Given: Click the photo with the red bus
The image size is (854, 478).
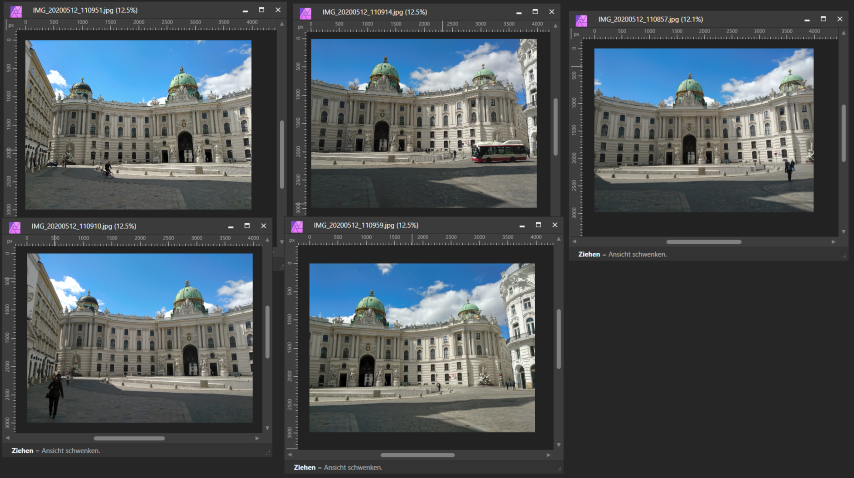Looking at the screenshot, I should [424, 123].
